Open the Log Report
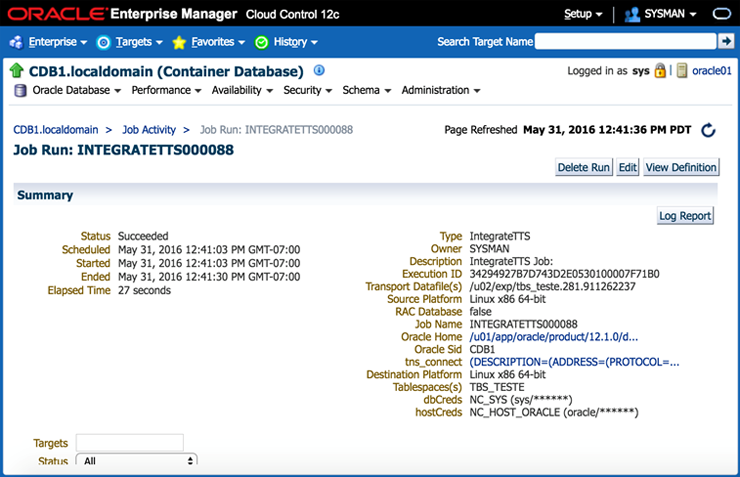Viewport: 740px width, 477px height. click(x=685, y=216)
